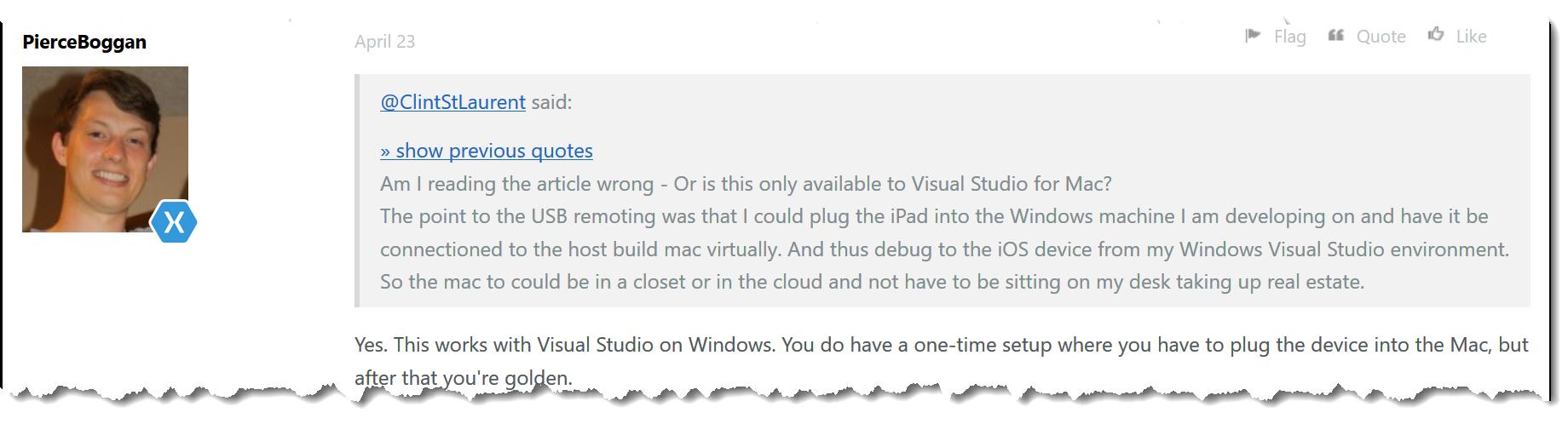
Task: Open the PierceBoggan username profile
Action: 84,42
